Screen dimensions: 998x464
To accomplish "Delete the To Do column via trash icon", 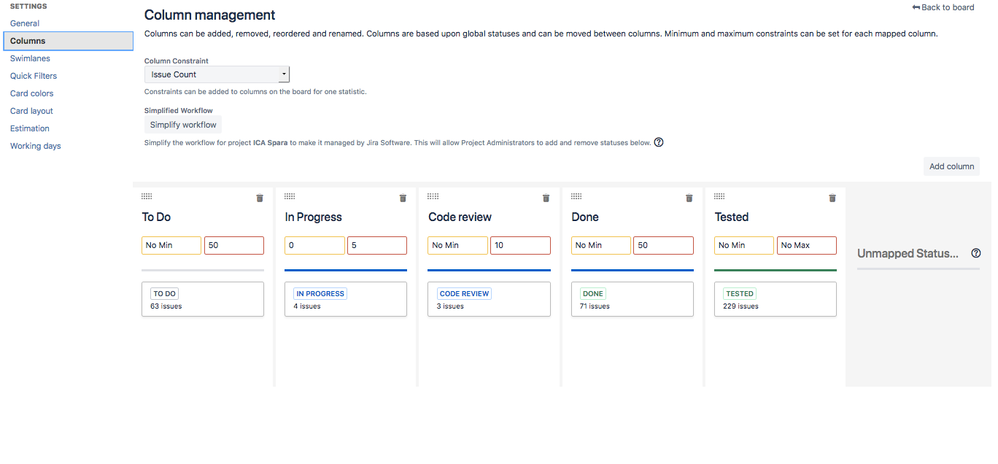I will click(260, 198).
